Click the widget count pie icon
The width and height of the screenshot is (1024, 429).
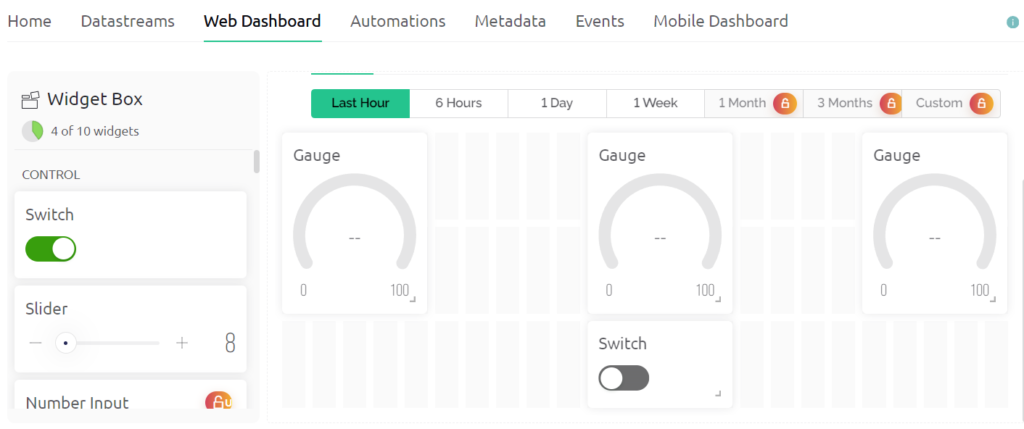point(32,130)
